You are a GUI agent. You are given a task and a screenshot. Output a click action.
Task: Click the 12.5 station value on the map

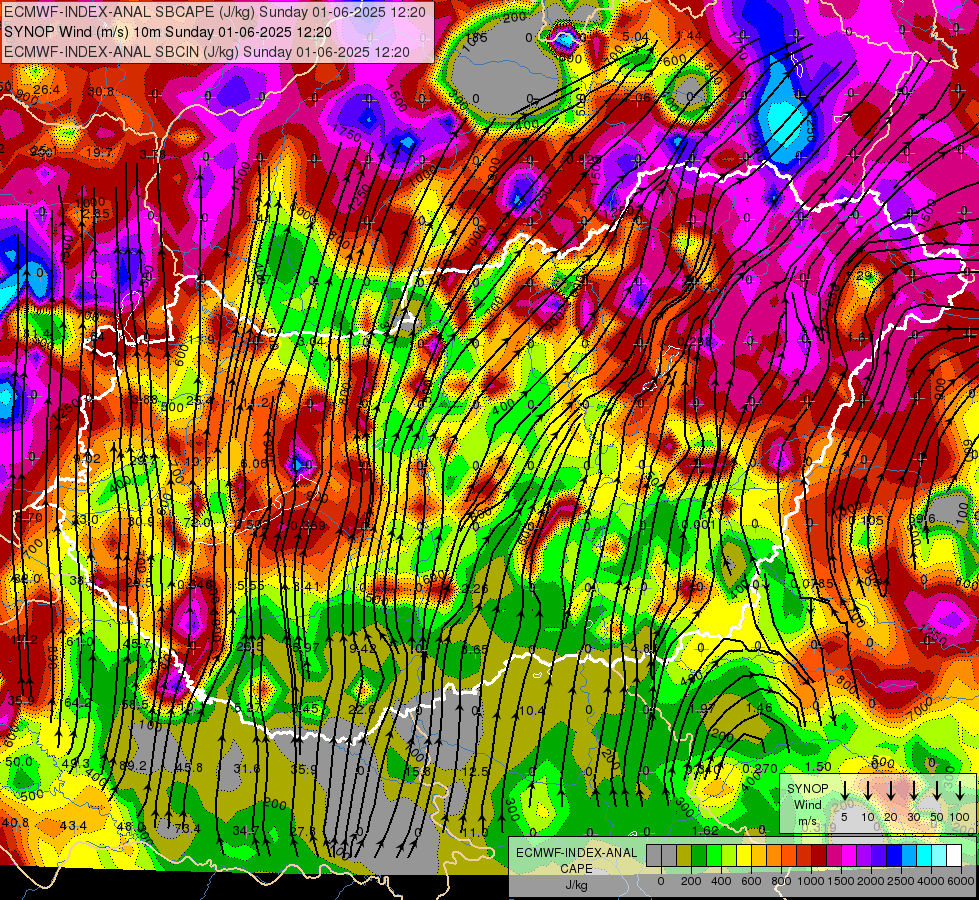[475, 771]
